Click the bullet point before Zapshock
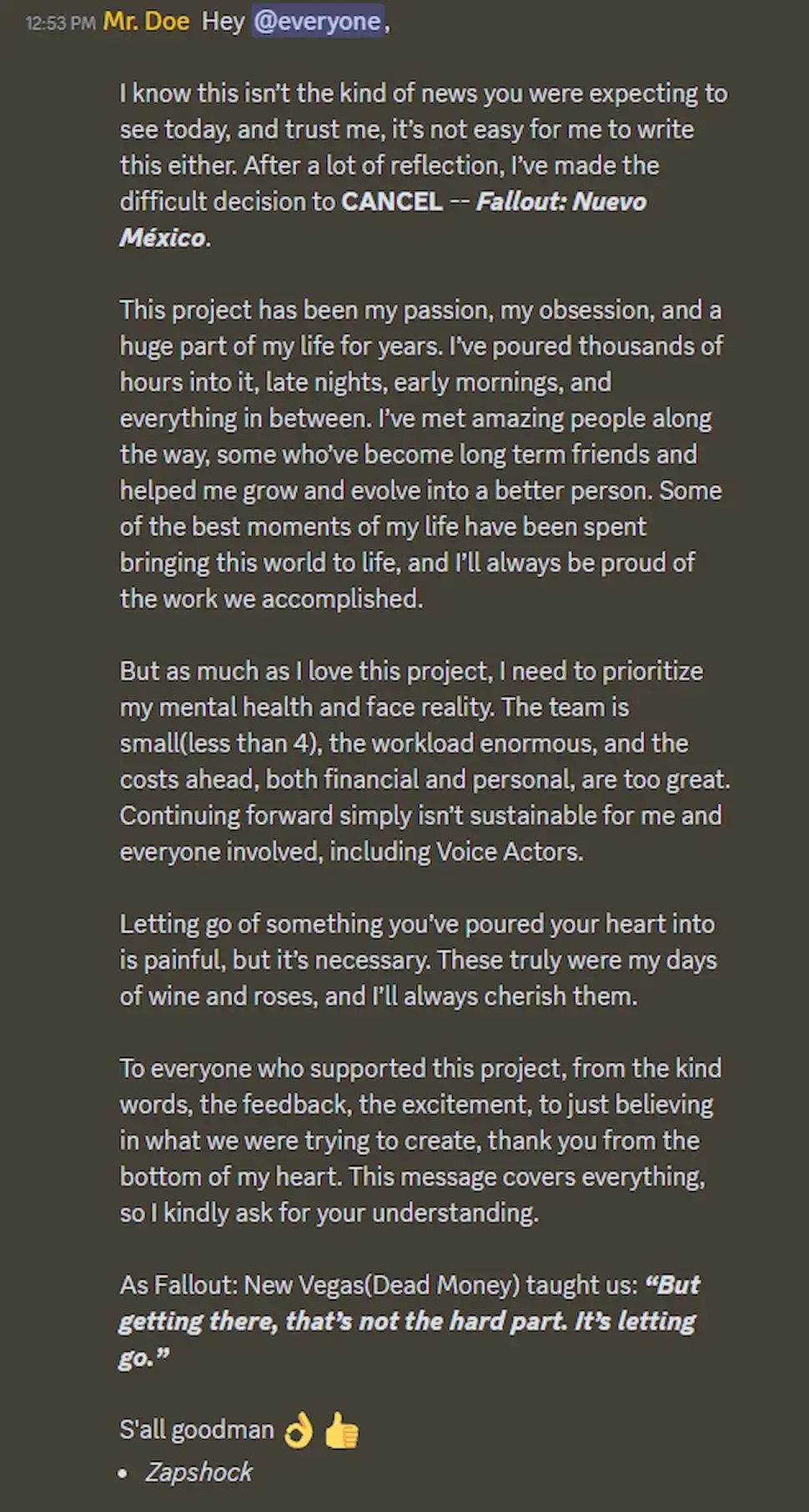The width and height of the screenshot is (809, 1512). coord(123,1474)
